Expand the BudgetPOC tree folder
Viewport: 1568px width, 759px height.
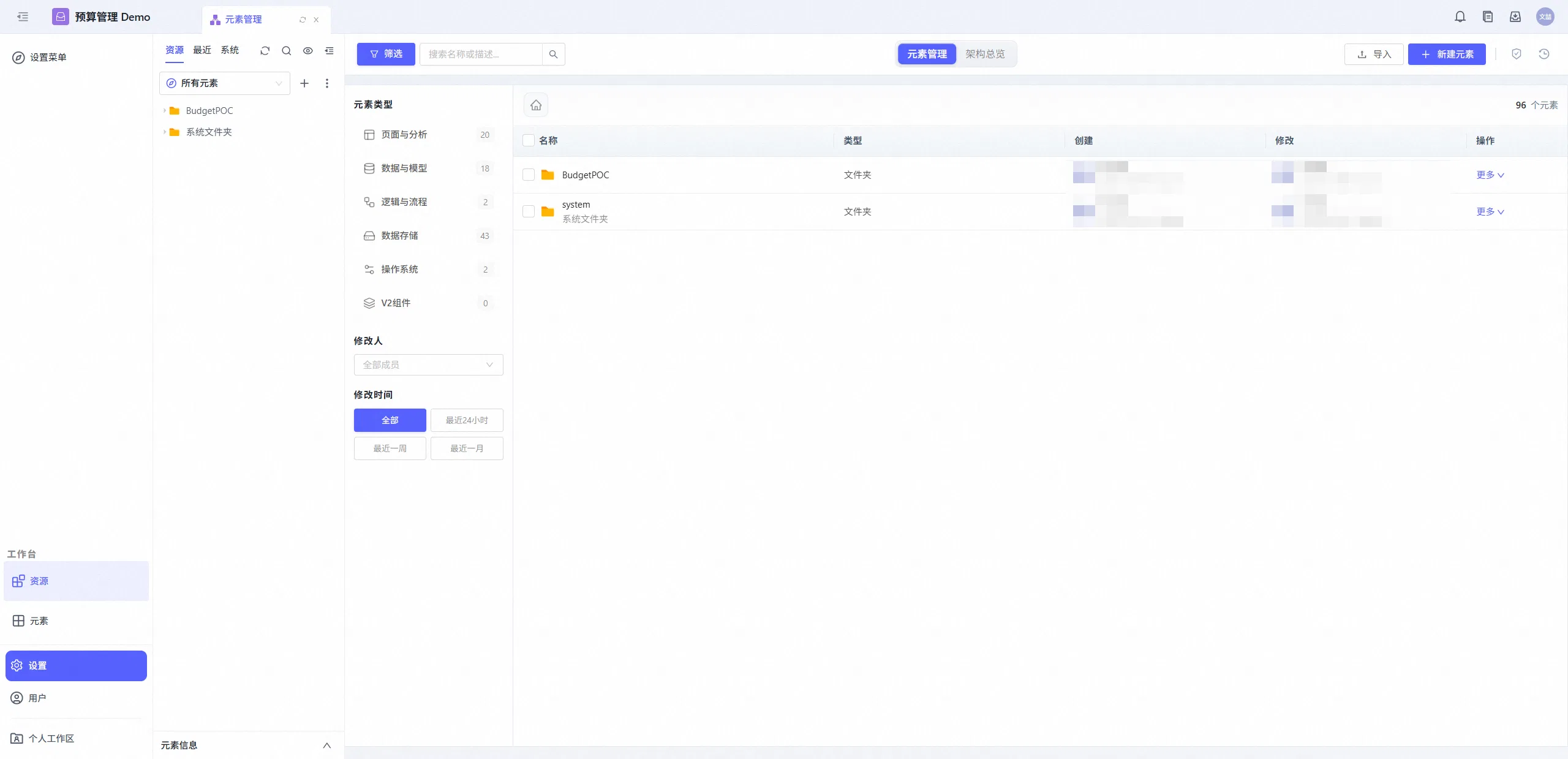[165, 111]
